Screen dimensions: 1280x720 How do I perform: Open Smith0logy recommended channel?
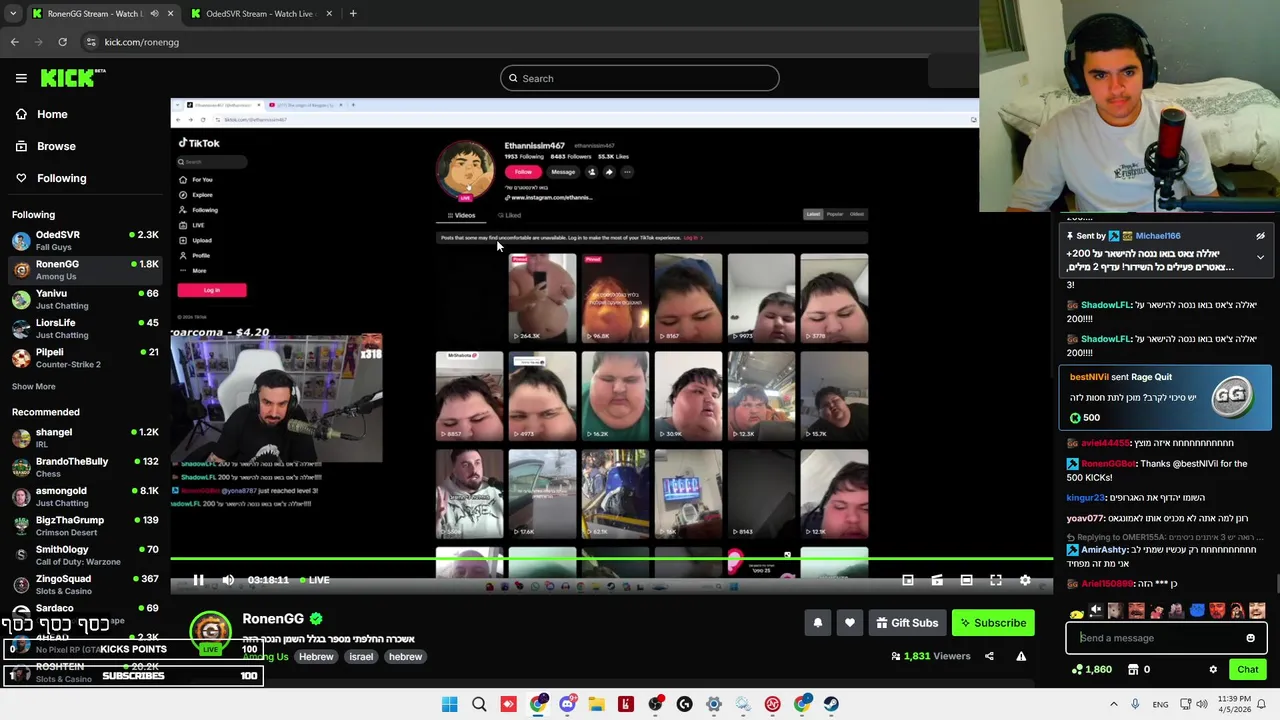coord(85,555)
